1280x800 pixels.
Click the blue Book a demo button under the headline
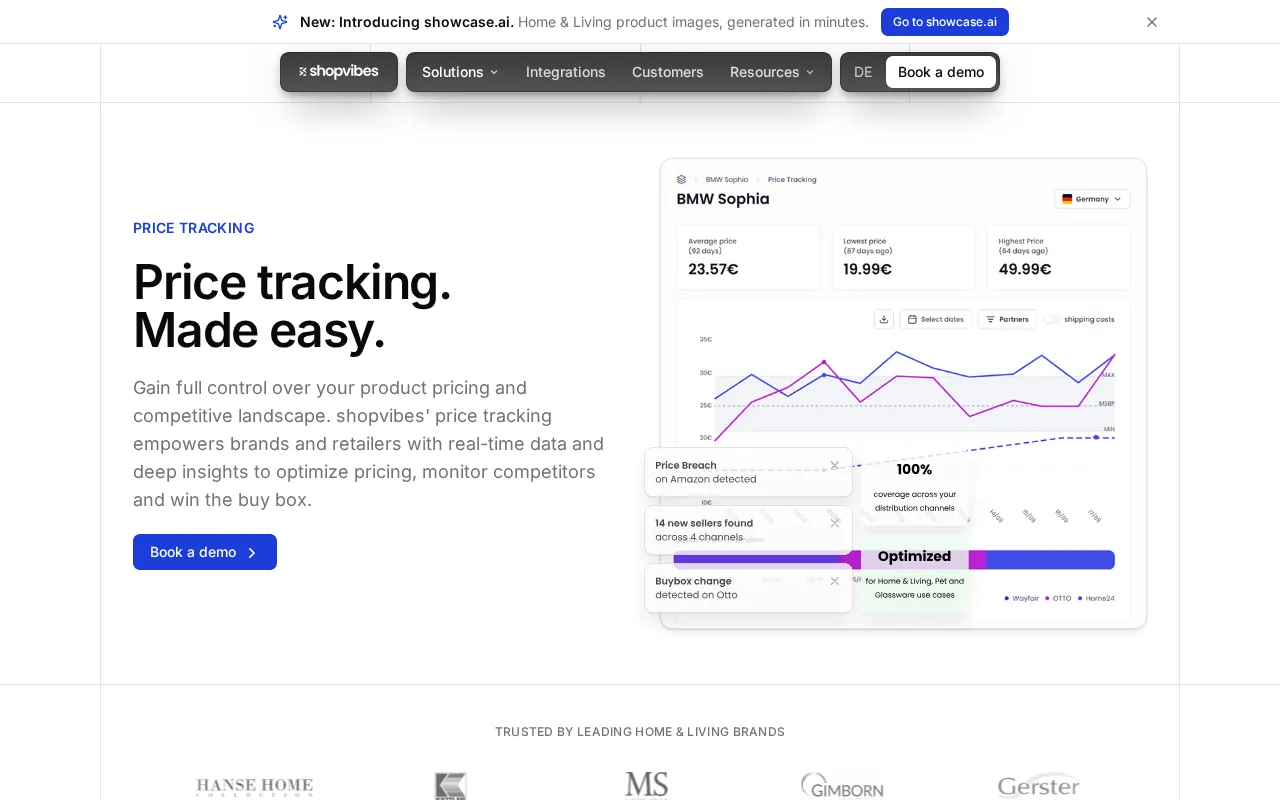[x=205, y=552]
